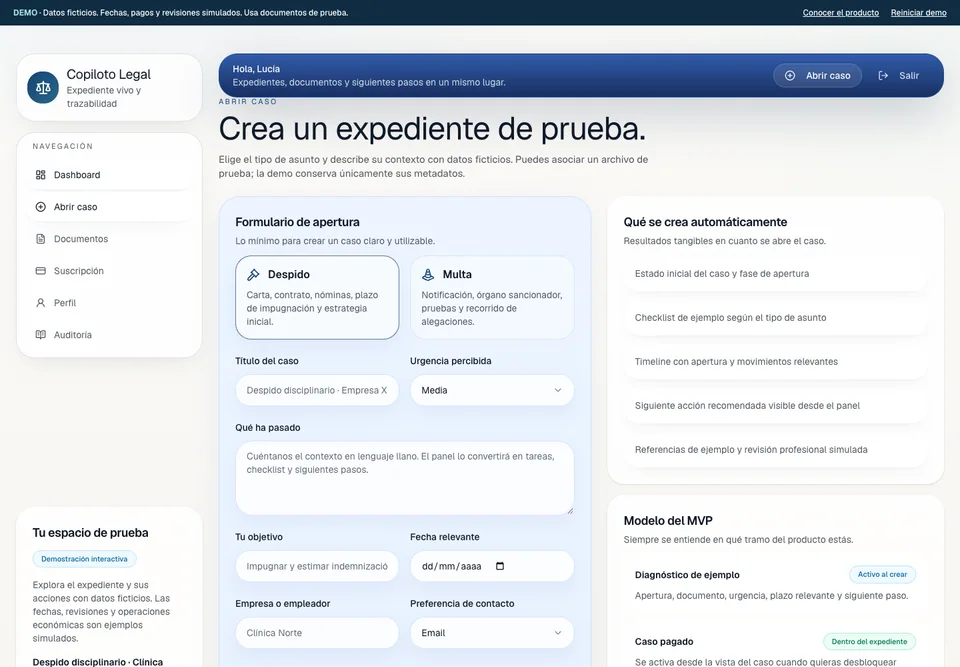This screenshot has height=667, width=960.
Task: Click the cone icon on Multa card
Action: (428, 274)
